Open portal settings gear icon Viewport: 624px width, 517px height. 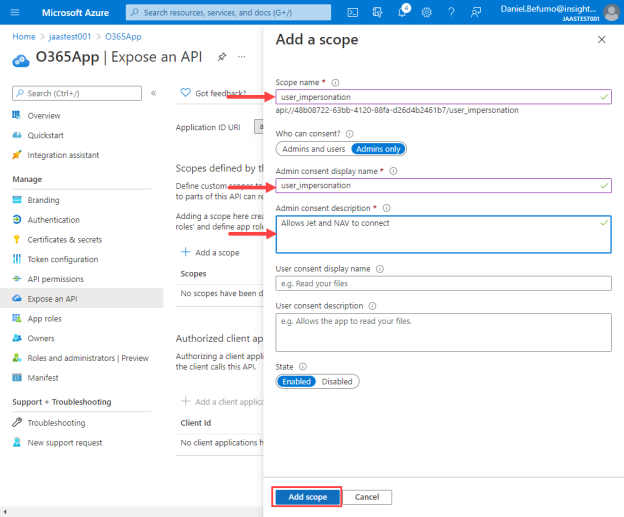click(427, 13)
